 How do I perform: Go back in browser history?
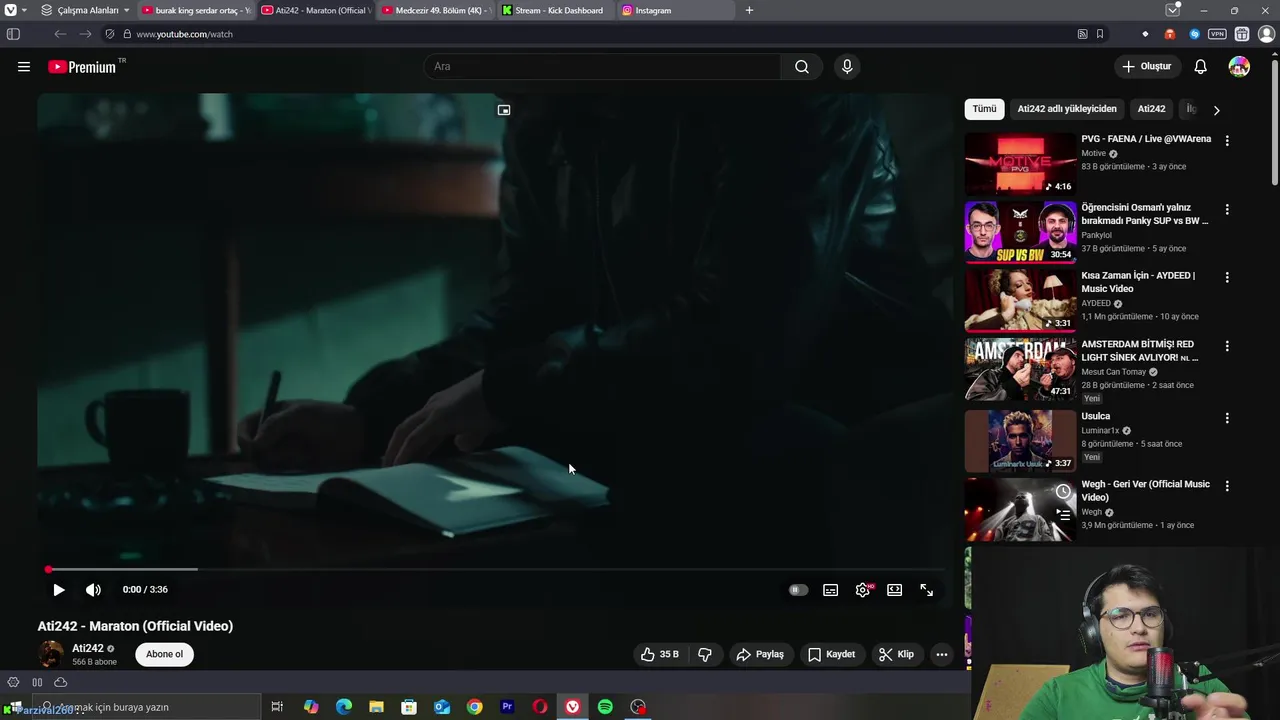60,34
